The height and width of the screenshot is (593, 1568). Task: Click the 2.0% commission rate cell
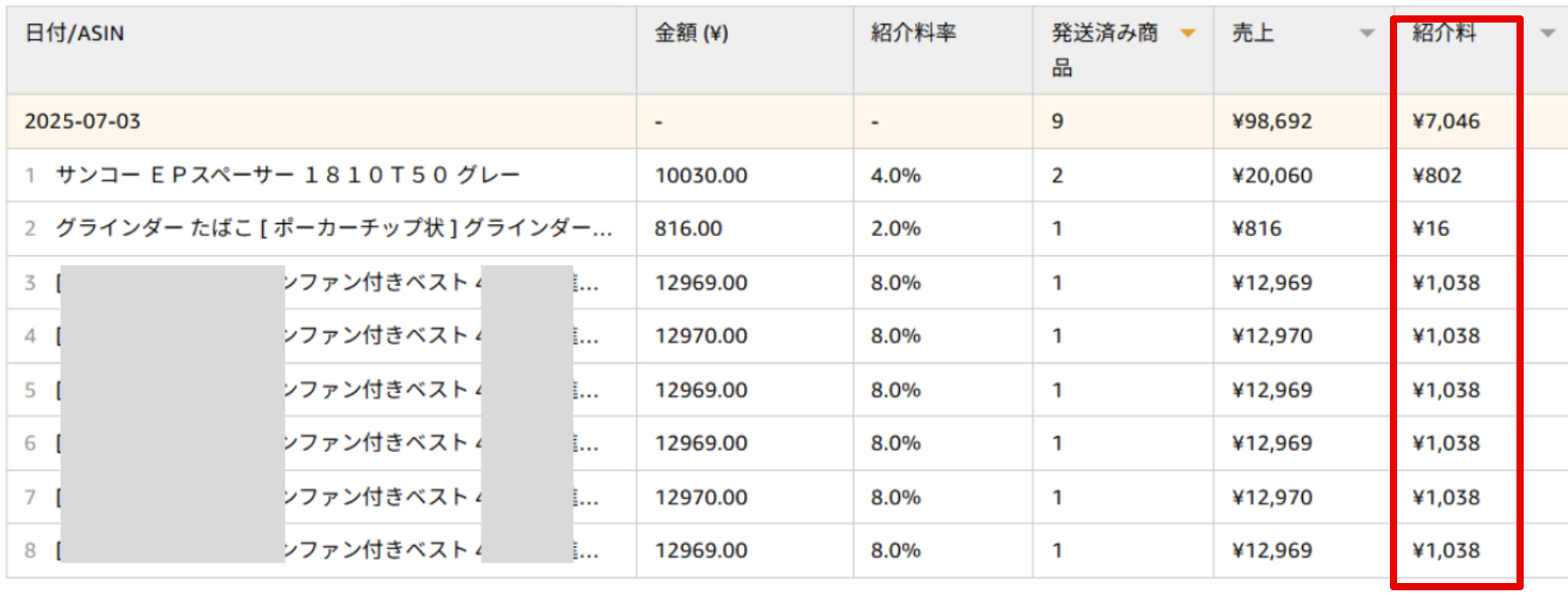click(x=895, y=229)
